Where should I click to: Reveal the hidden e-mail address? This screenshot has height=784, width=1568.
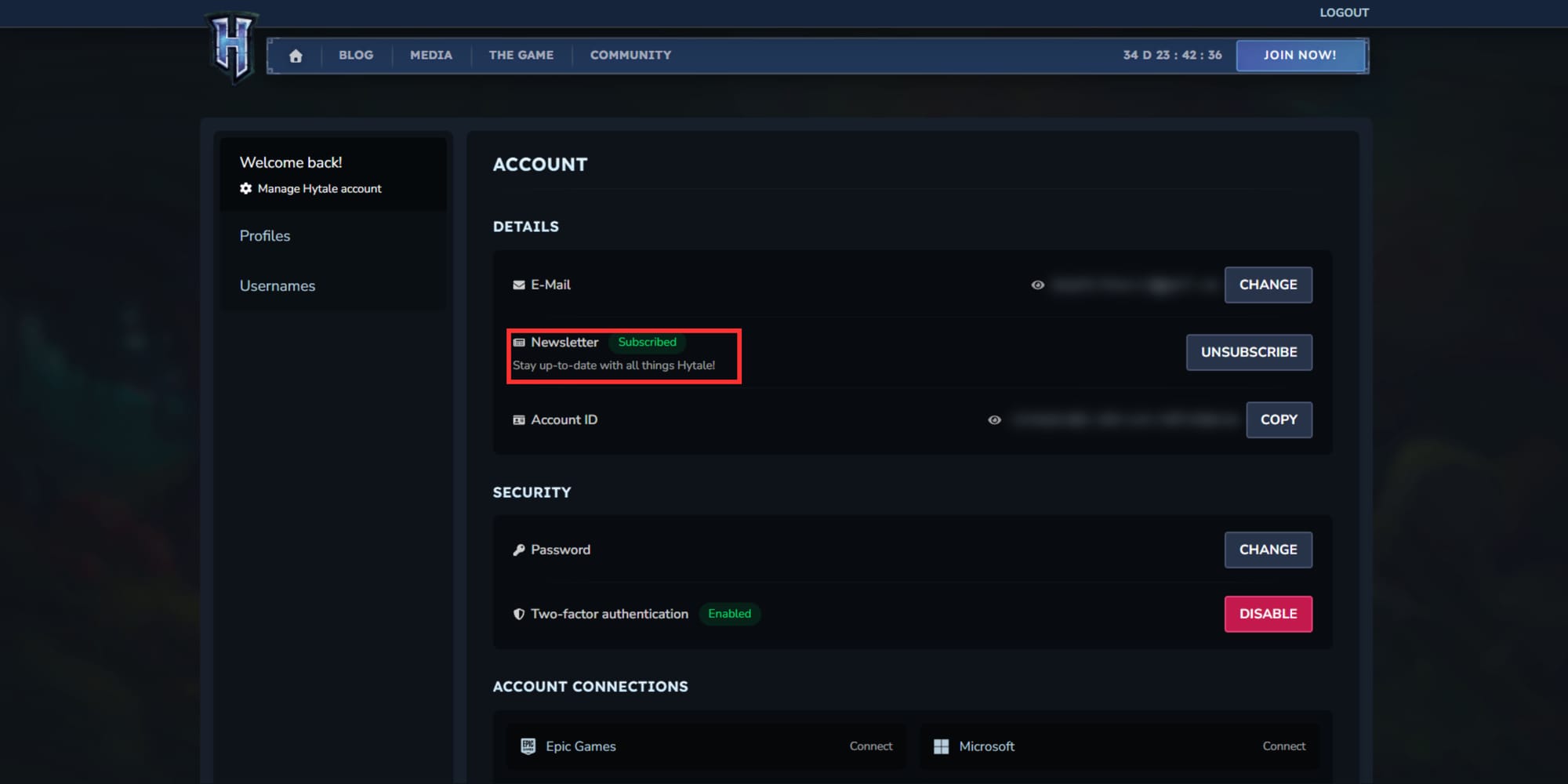[x=1037, y=285]
